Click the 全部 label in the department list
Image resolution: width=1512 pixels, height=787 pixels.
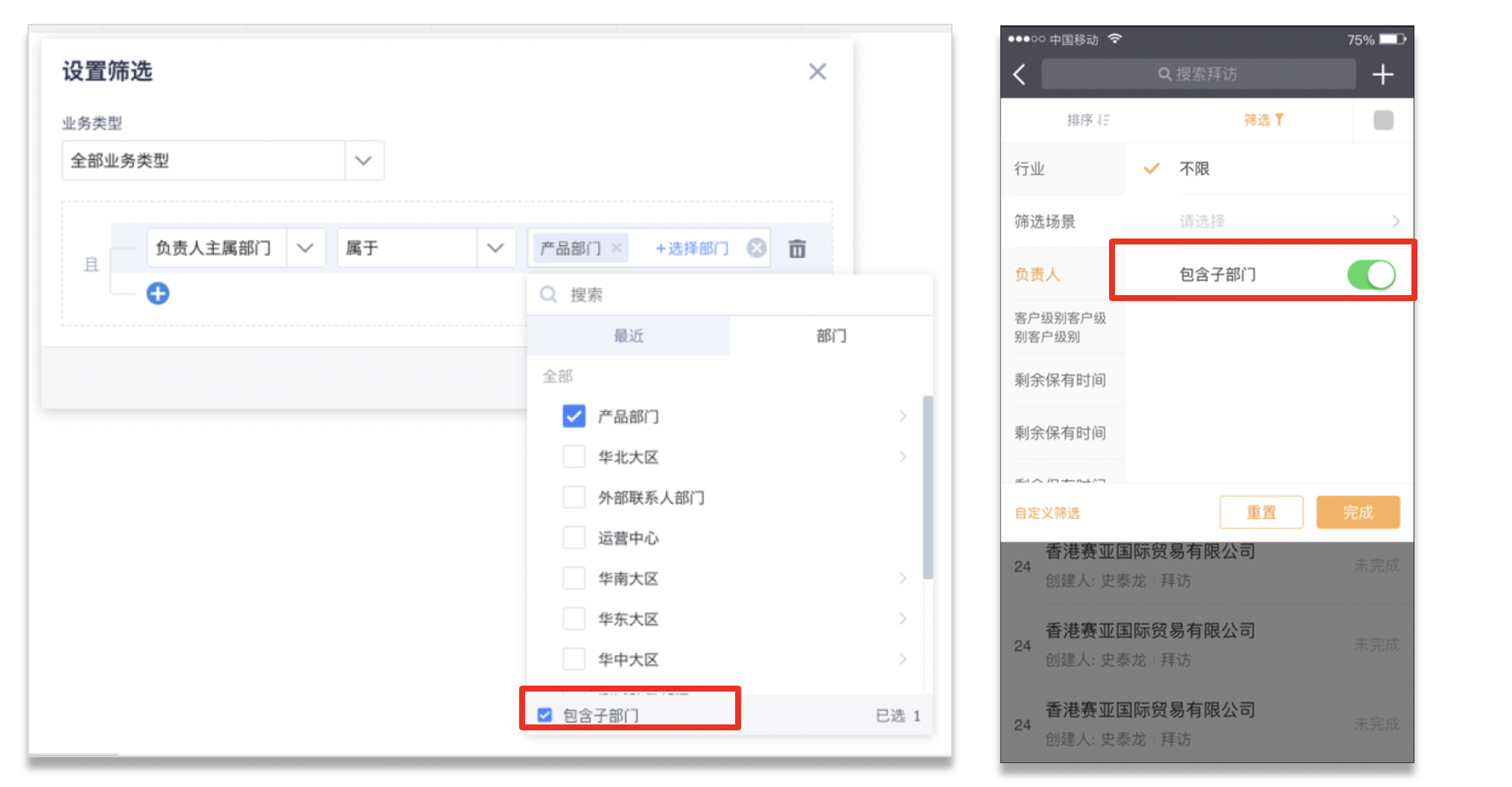[558, 376]
